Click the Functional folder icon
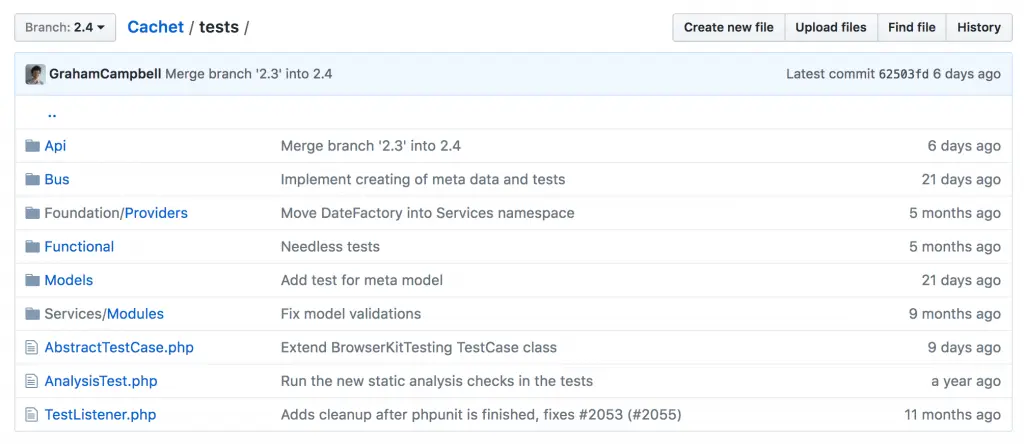The image size is (1024, 444). [x=32, y=247]
